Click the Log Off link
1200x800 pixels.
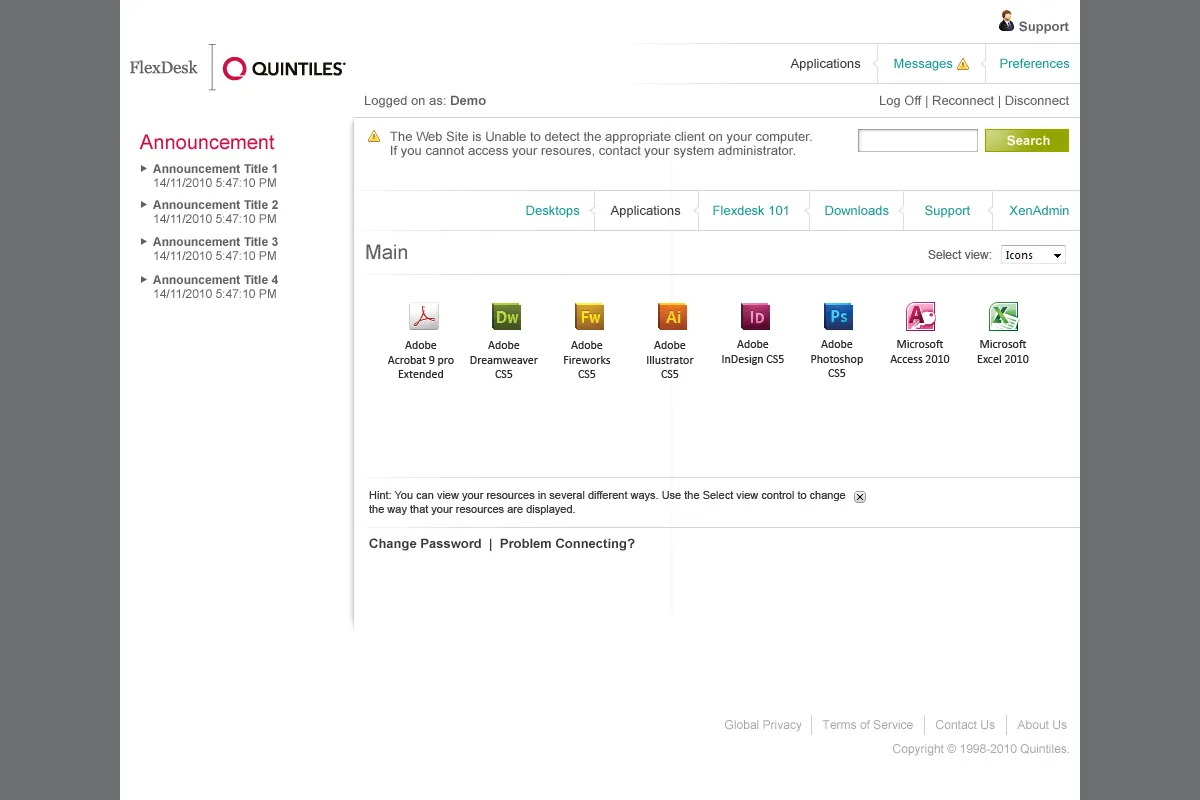click(x=900, y=101)
